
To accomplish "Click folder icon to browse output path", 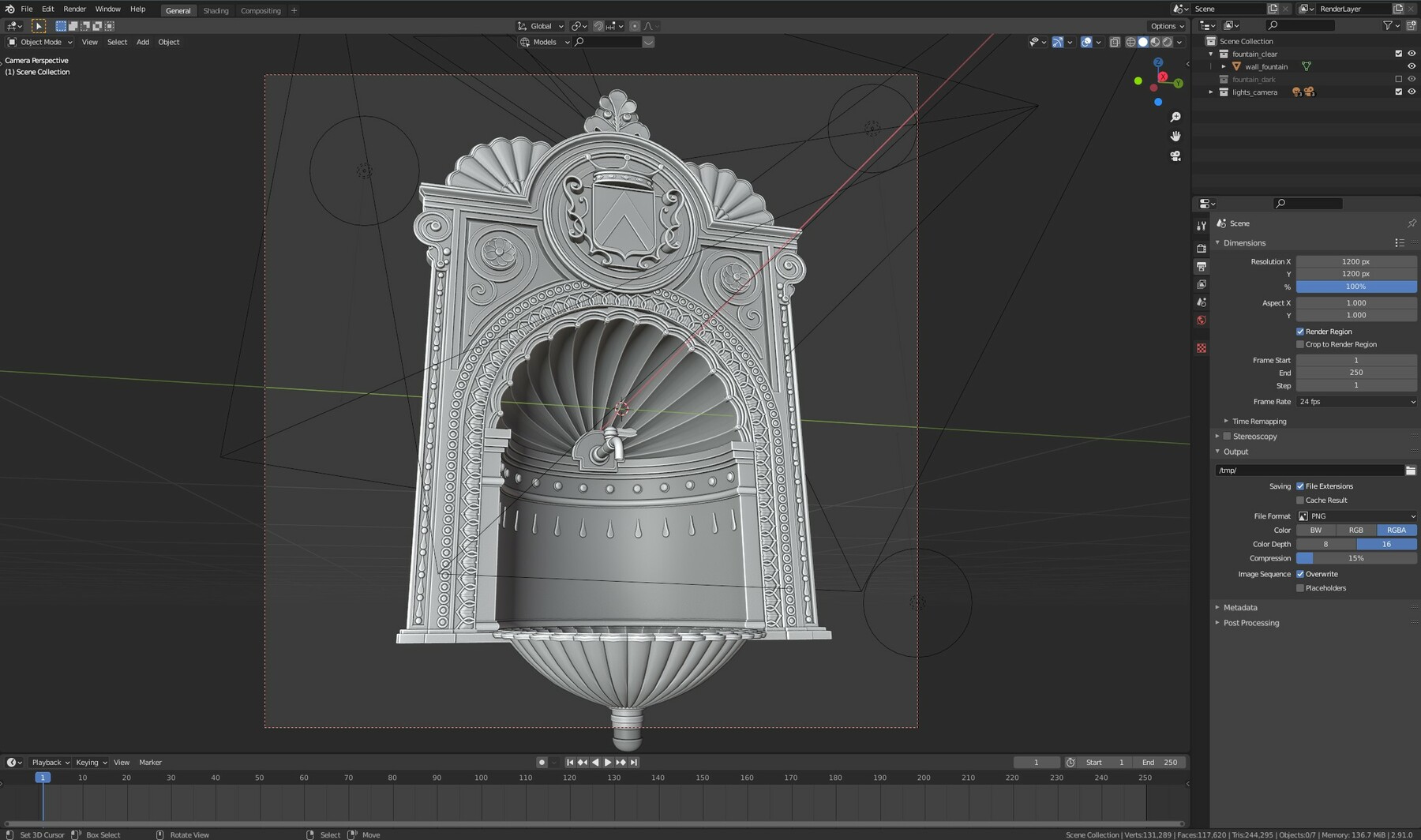I will (1410, 471).
